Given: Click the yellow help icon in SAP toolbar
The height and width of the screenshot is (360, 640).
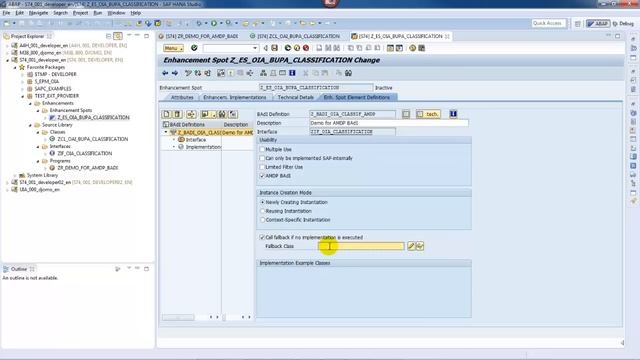Looking at the screenshot, I should [x=413, y=48].
